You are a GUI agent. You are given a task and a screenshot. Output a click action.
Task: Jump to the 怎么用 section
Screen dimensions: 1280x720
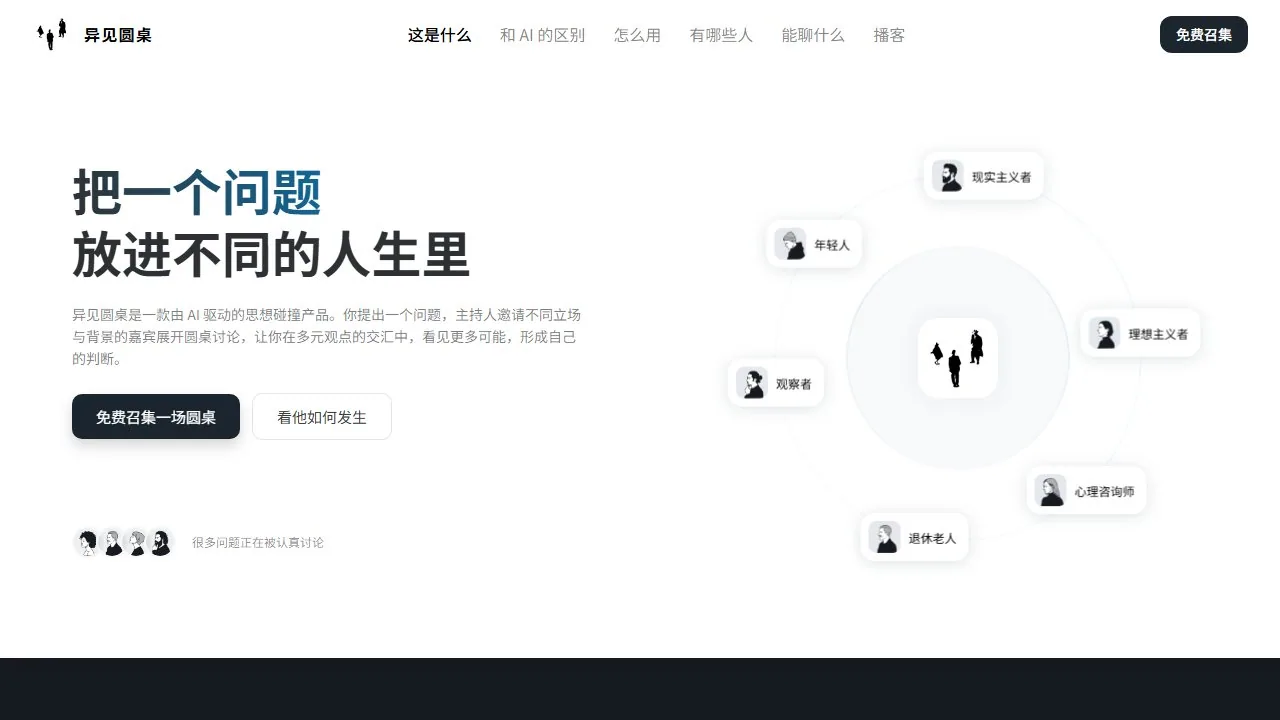click(x=637, y=35)
